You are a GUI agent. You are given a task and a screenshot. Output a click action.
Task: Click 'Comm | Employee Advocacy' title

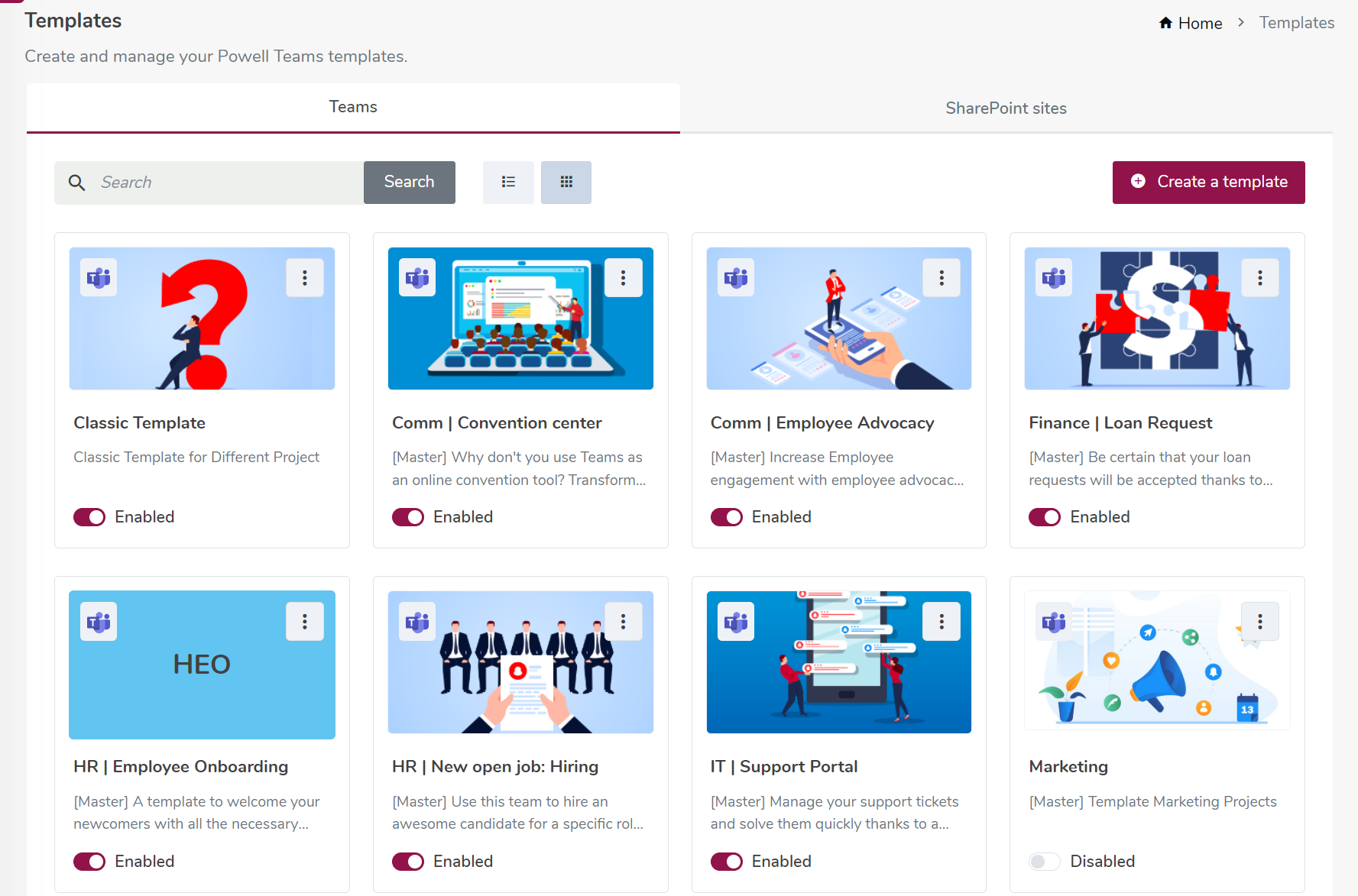click(x=822, y=423)
